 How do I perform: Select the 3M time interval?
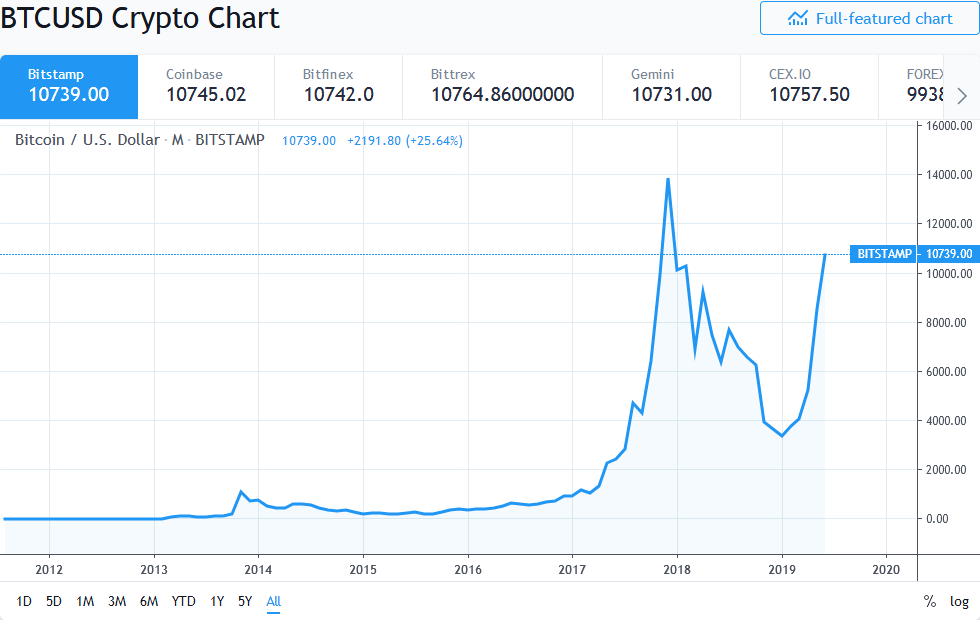[x=117, y=601]
